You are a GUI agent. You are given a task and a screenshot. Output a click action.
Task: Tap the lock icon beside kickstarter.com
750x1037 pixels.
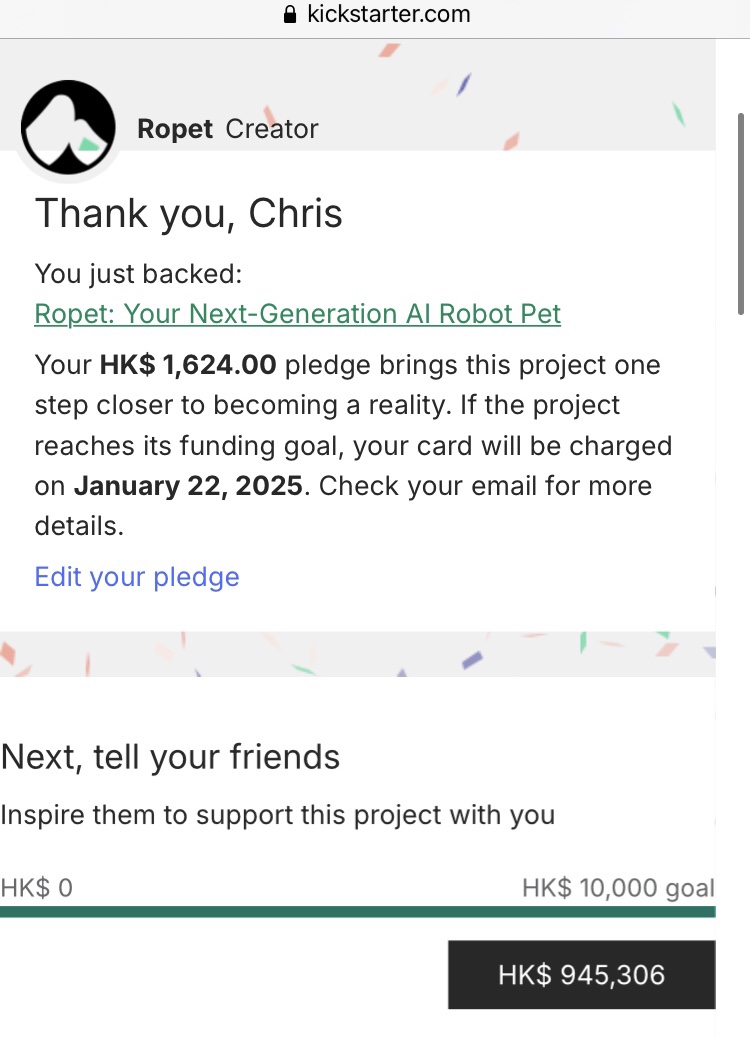[x=291, y=15]
